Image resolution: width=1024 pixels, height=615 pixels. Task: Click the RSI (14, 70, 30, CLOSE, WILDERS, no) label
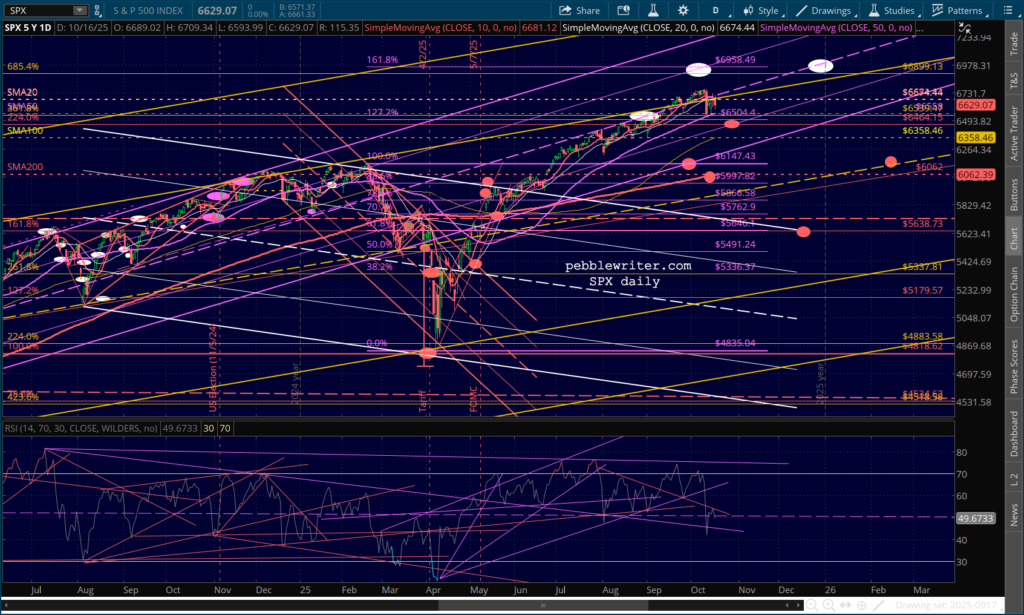coord(81,428)
